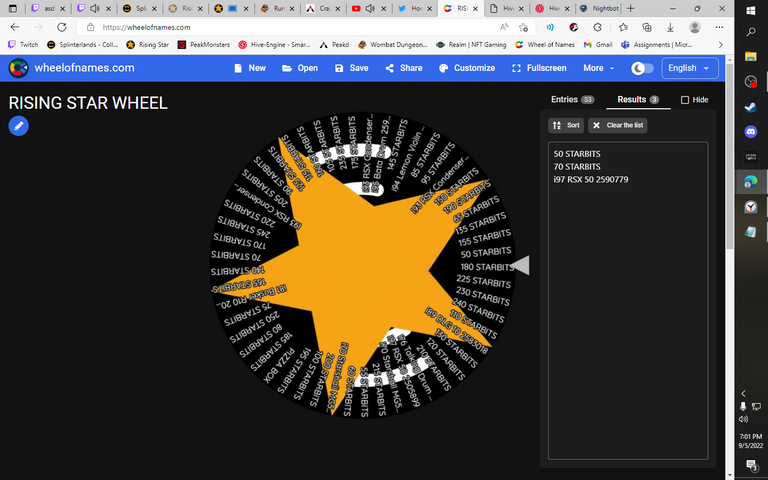The width and height of the screenshot is (768, 480).
Task: Open the Hive-Engine bookmark
Action: click(x=274, y=45)
